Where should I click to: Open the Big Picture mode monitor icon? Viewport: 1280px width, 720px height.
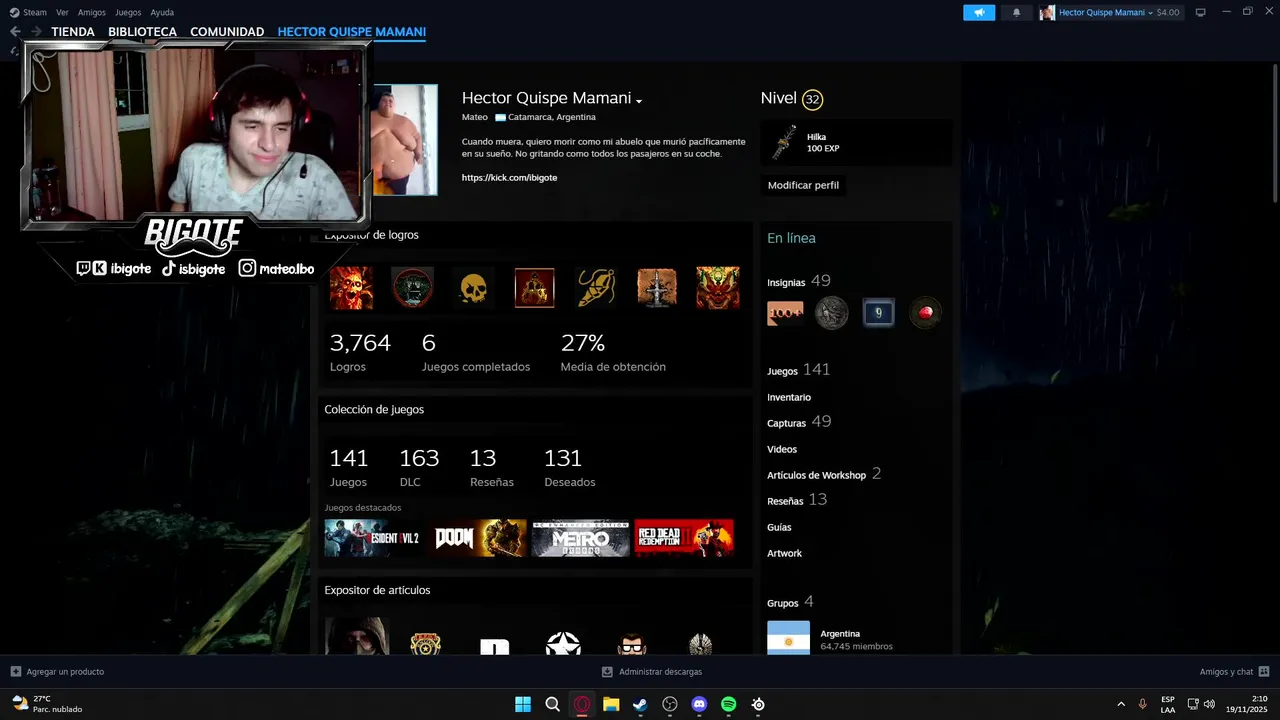(x=1201, y=12)
